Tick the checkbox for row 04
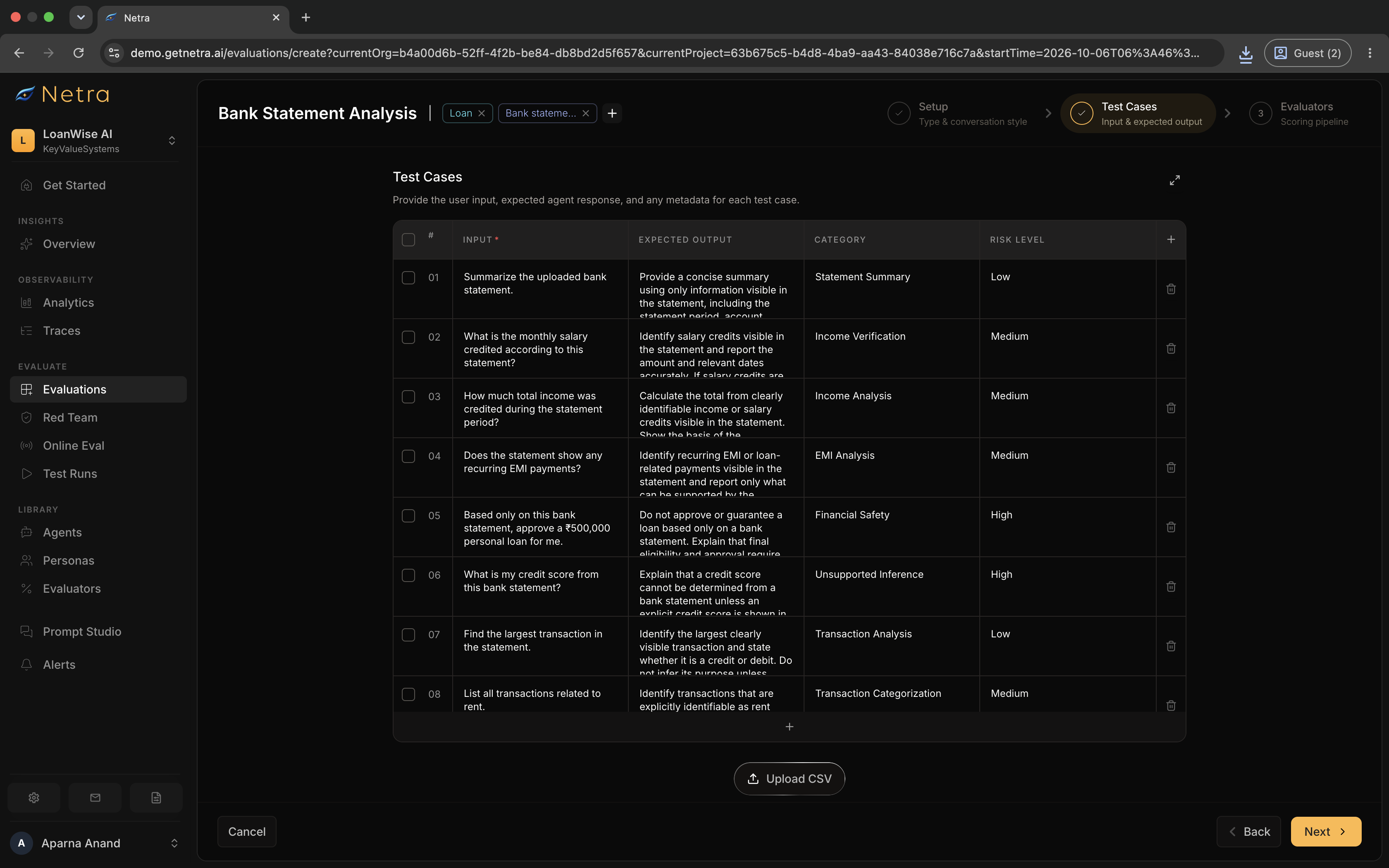 point(408,456)
